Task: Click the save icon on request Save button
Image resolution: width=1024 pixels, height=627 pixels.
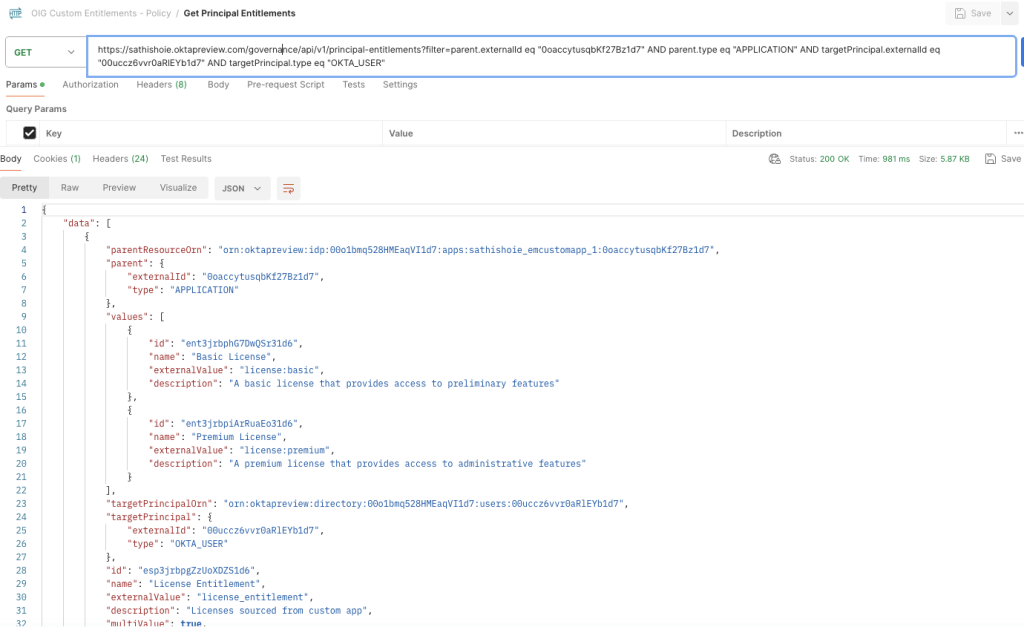Action: pos(960,13)
